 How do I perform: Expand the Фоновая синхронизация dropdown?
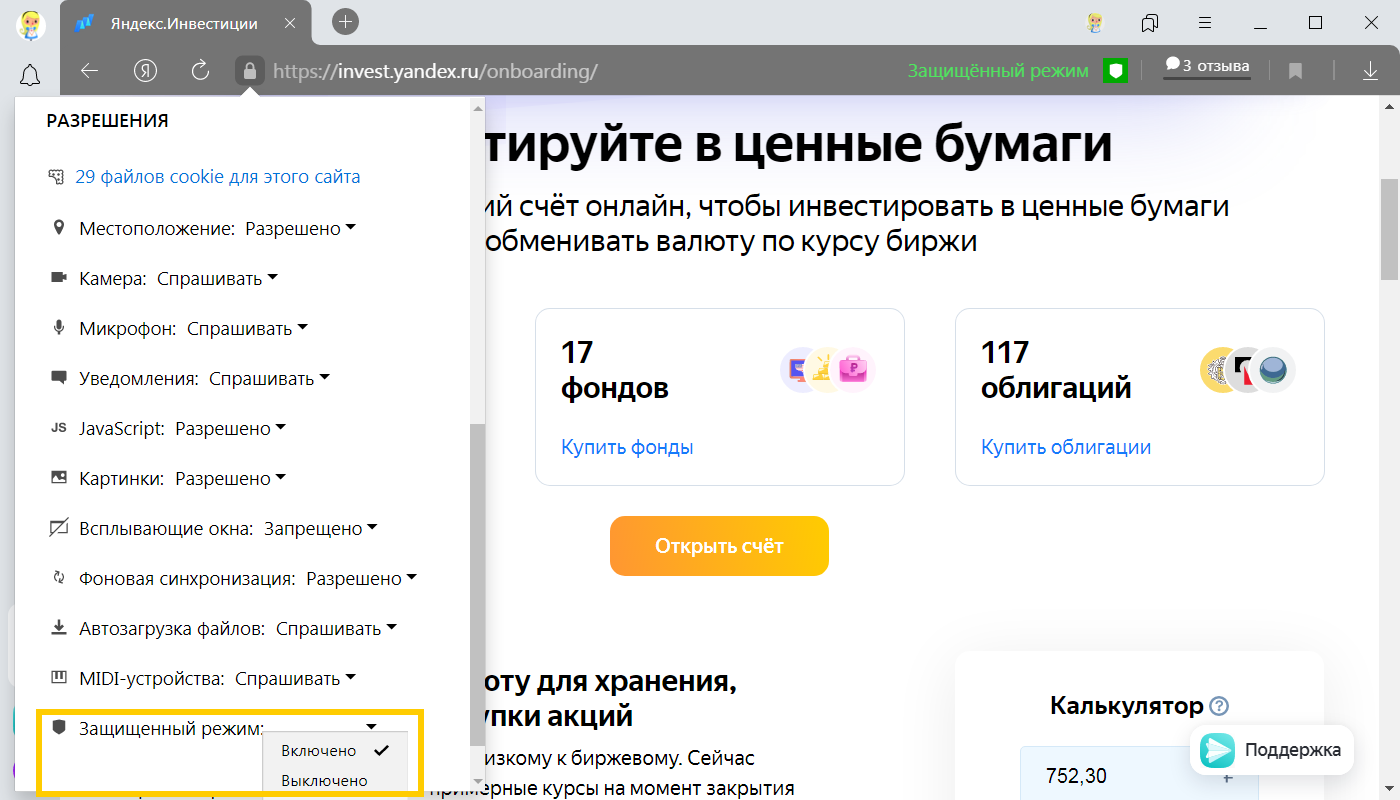tap(360, 579)
